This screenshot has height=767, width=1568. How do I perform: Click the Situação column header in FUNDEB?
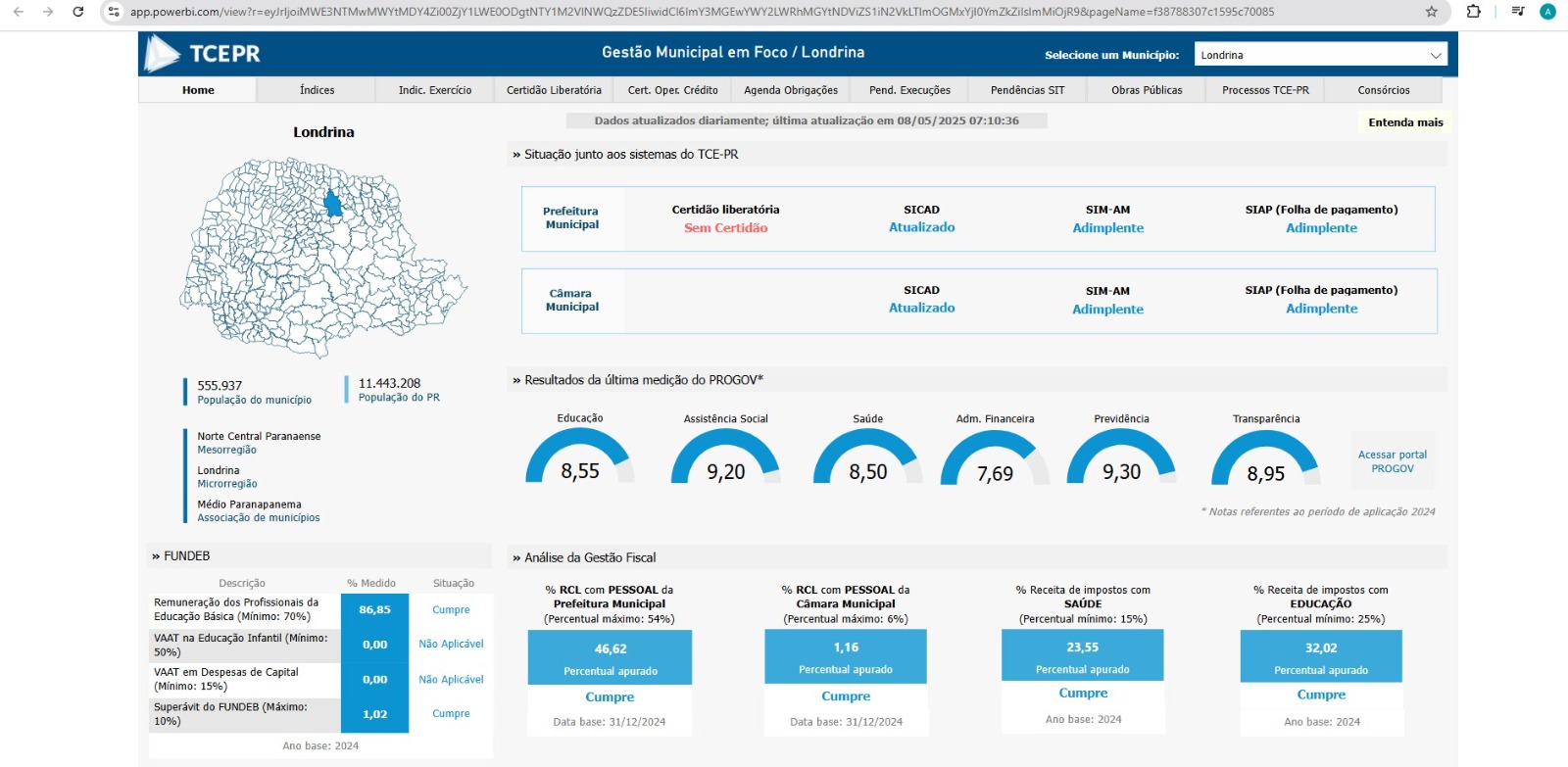click(454, 583)
